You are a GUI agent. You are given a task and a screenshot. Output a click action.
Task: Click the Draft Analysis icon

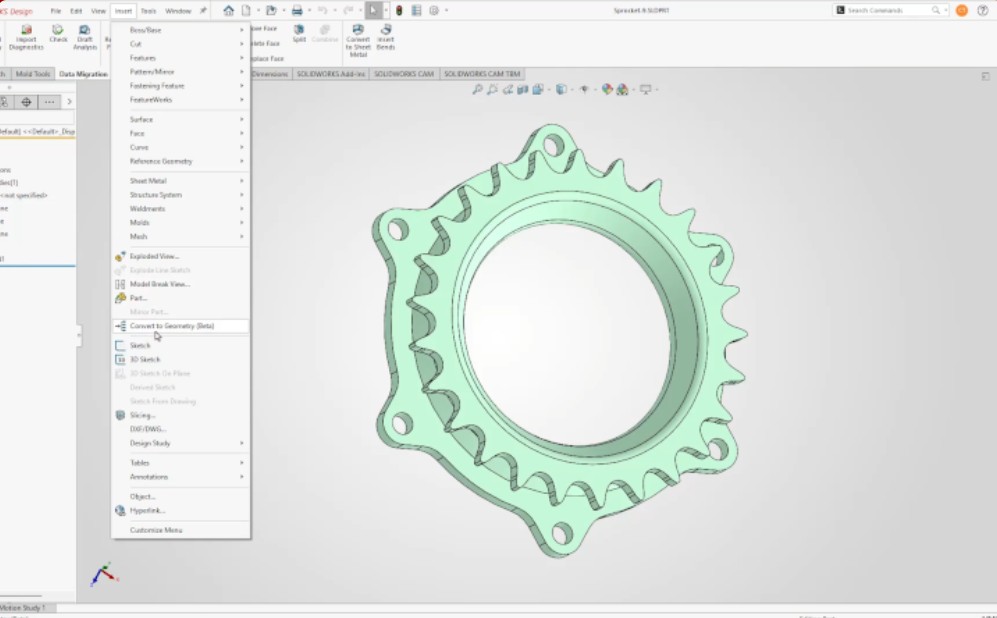point(85,38)
